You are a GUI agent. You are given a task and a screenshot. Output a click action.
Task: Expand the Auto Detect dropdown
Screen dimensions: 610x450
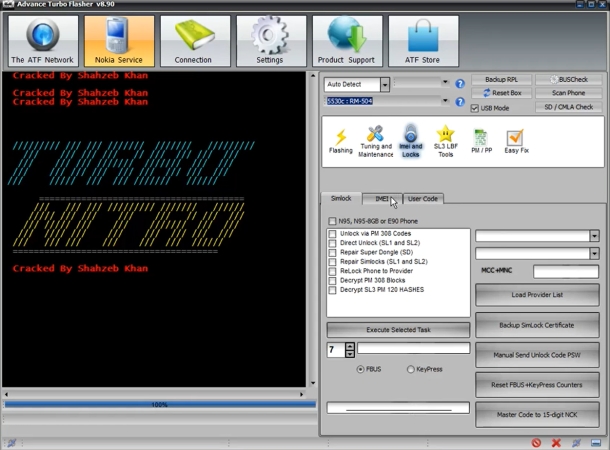point(384,84)
